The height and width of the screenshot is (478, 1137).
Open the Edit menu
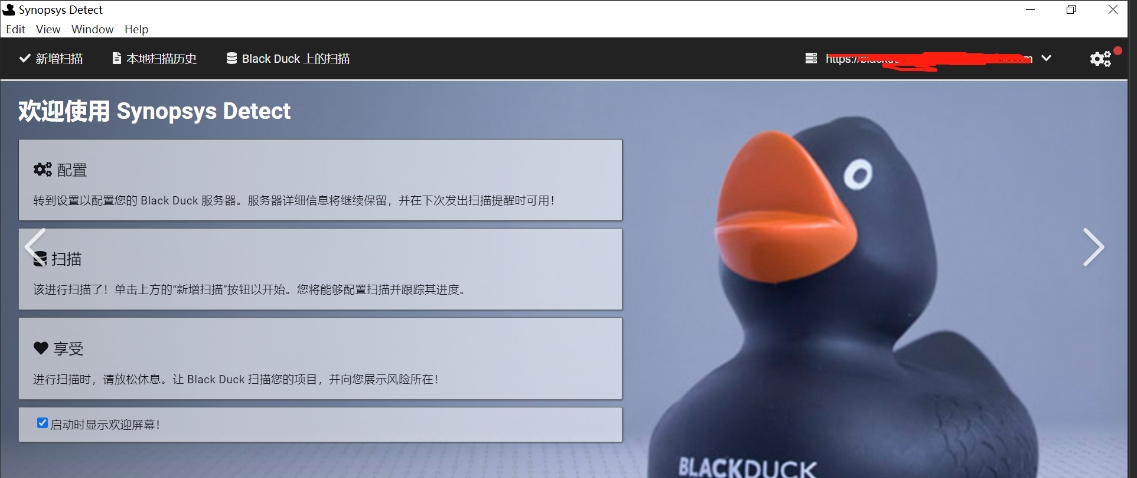[x=15, y=29]
